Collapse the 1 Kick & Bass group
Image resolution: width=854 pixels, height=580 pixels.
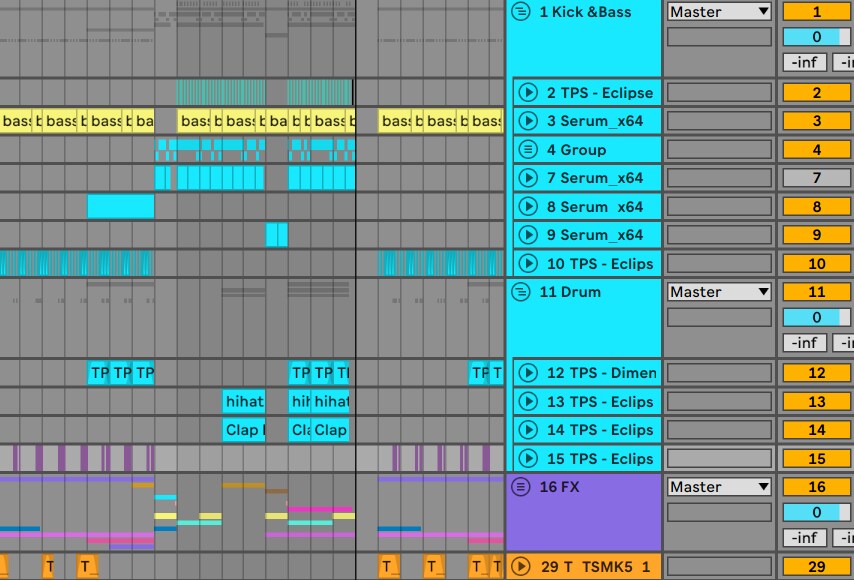(521, 11)
